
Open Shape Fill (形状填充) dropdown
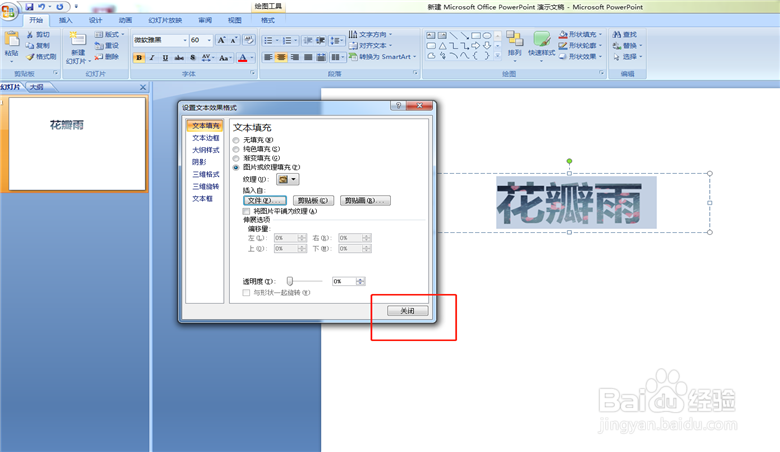(580, 34)
